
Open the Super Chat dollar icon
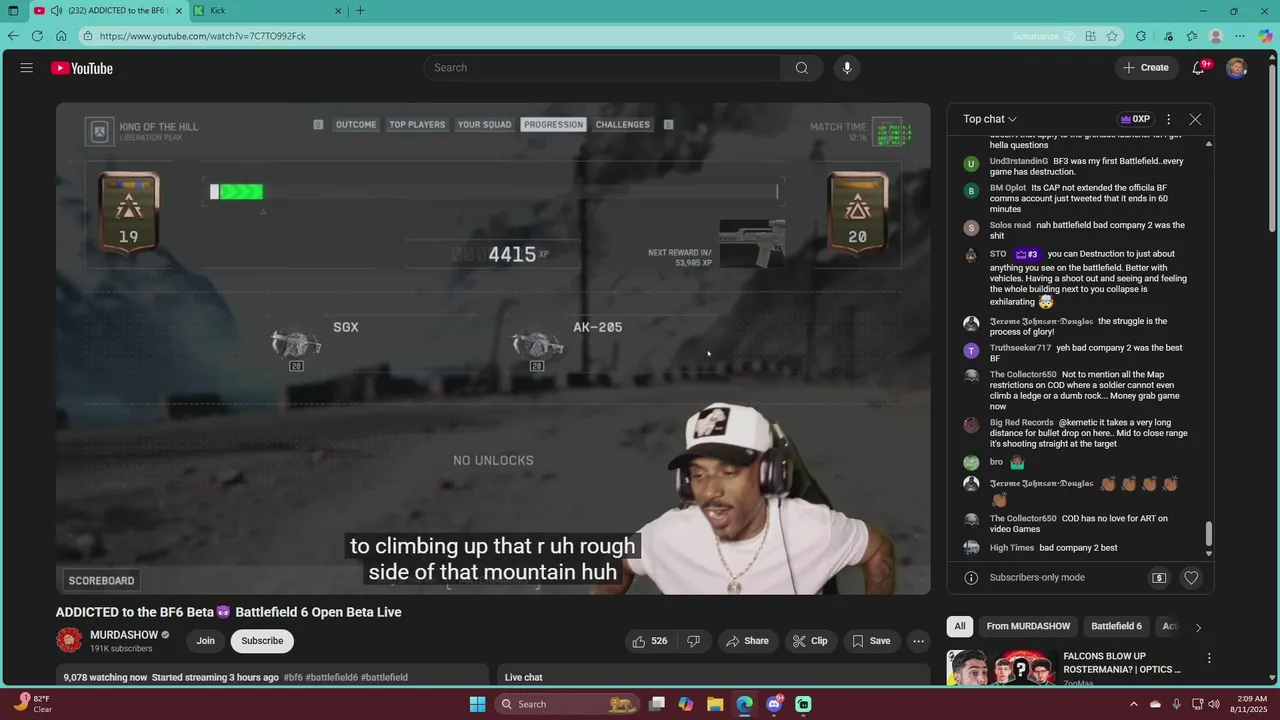pyautogui.click(x=1159, y=577)
